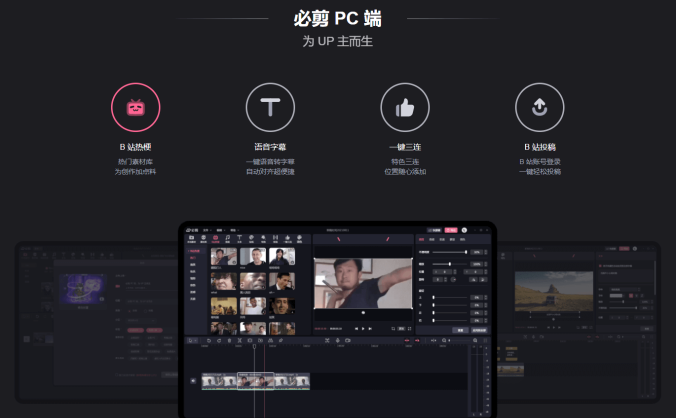Image resolution: width=676 pixels, height=418 pixels.
Task: Select the highlighted middle clip on timeline
Action: pyautogui.click(x=256, y=381)
